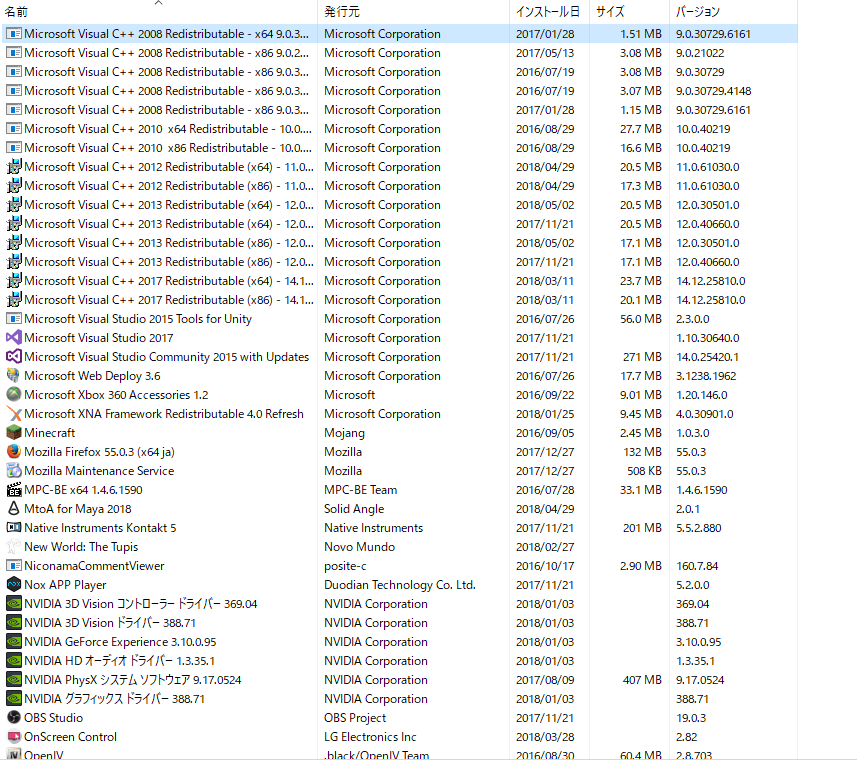
Task: Click the Xbox 360 Accessories 1.2 icon
Action: point(14,394)
